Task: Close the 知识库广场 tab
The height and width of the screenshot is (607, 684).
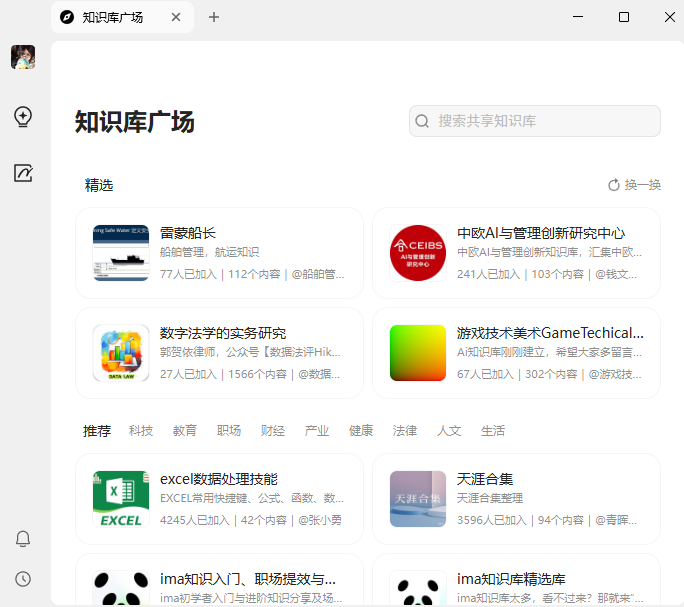Action: pos(177,17)
